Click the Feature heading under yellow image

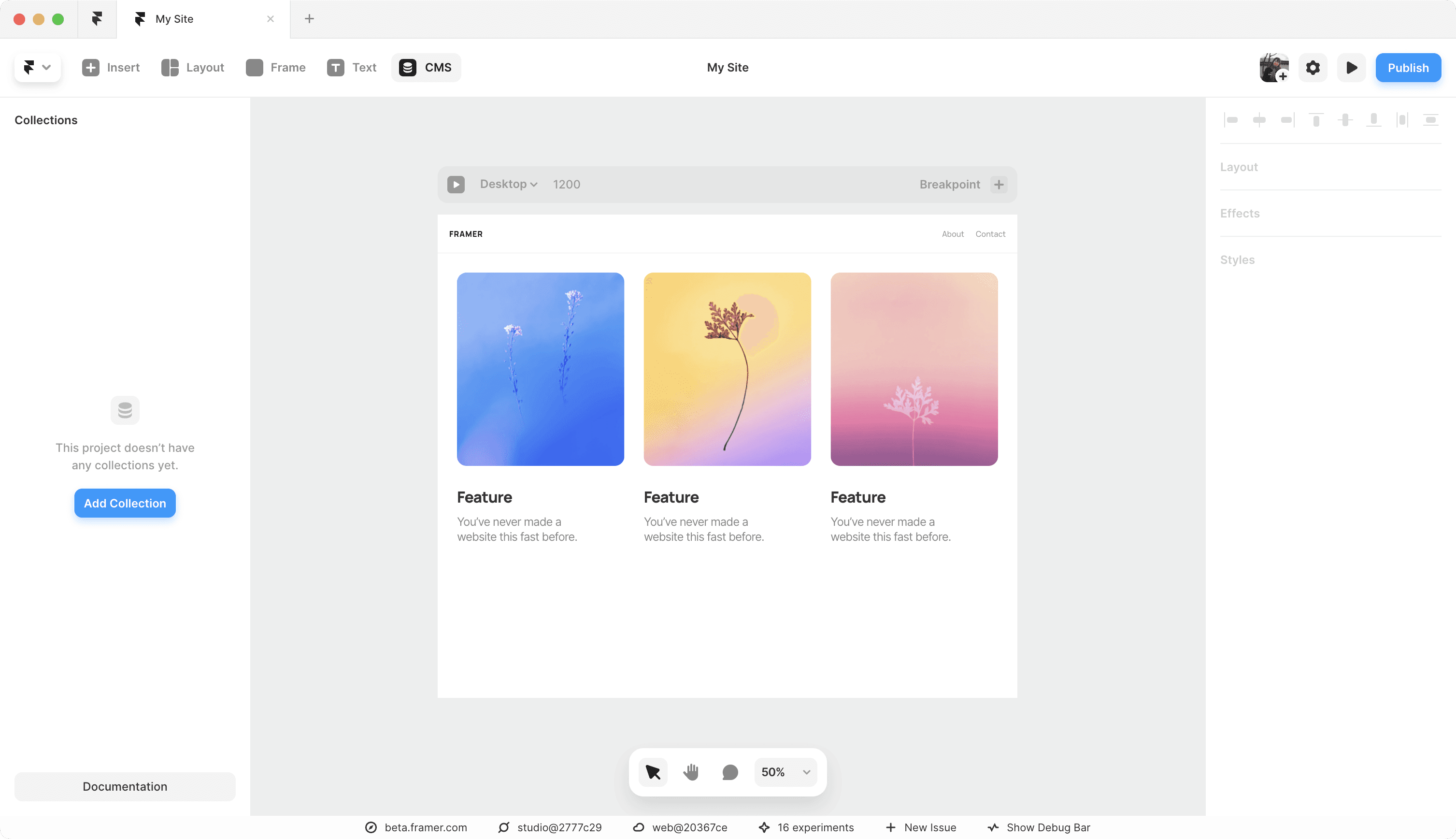coord(671,497)
